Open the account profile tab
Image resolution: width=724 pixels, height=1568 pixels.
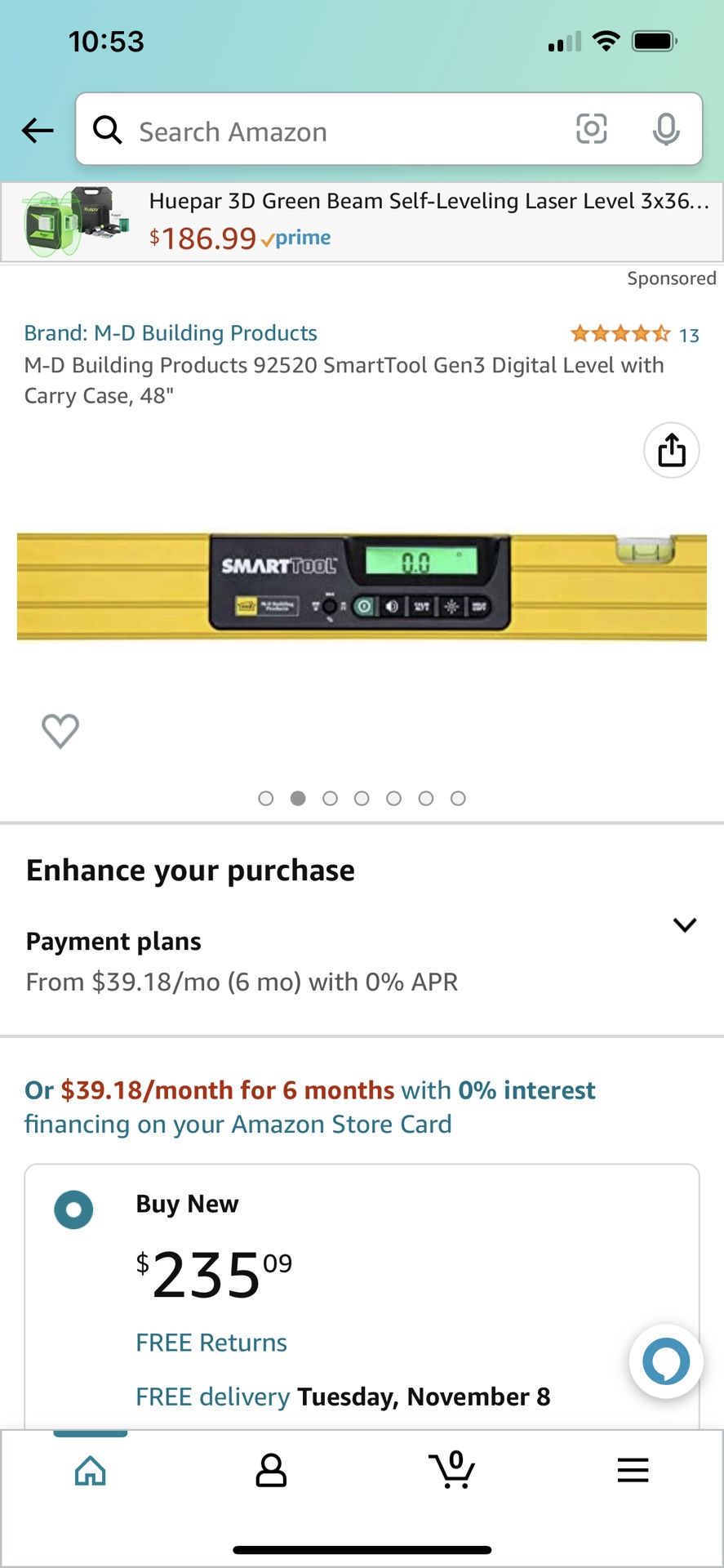click(271, 1470)
